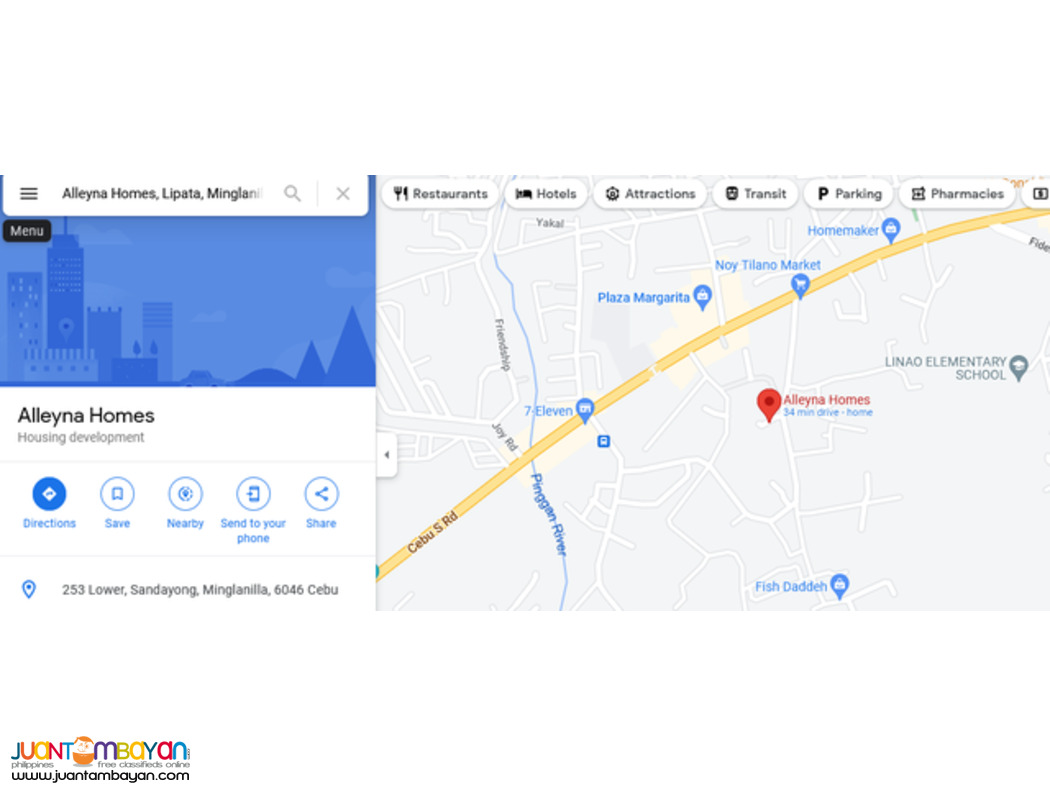Image resolution: width=1050 pixels, height=788 pixels.
Task: Select the Attractions filter chip
Action: pyautogui.click(x=650, y=193)
